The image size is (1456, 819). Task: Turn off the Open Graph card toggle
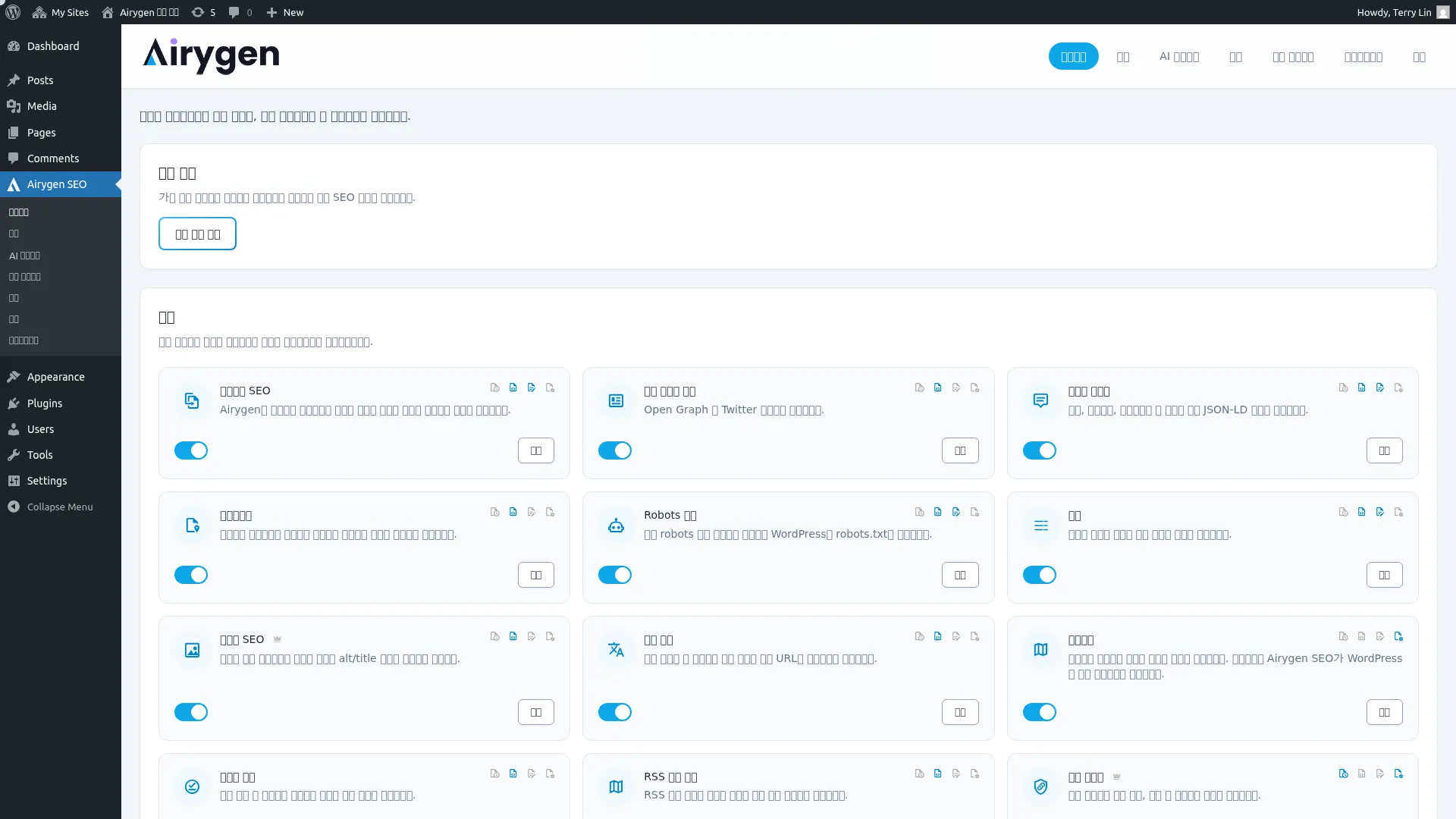click(x=615, y=450)
